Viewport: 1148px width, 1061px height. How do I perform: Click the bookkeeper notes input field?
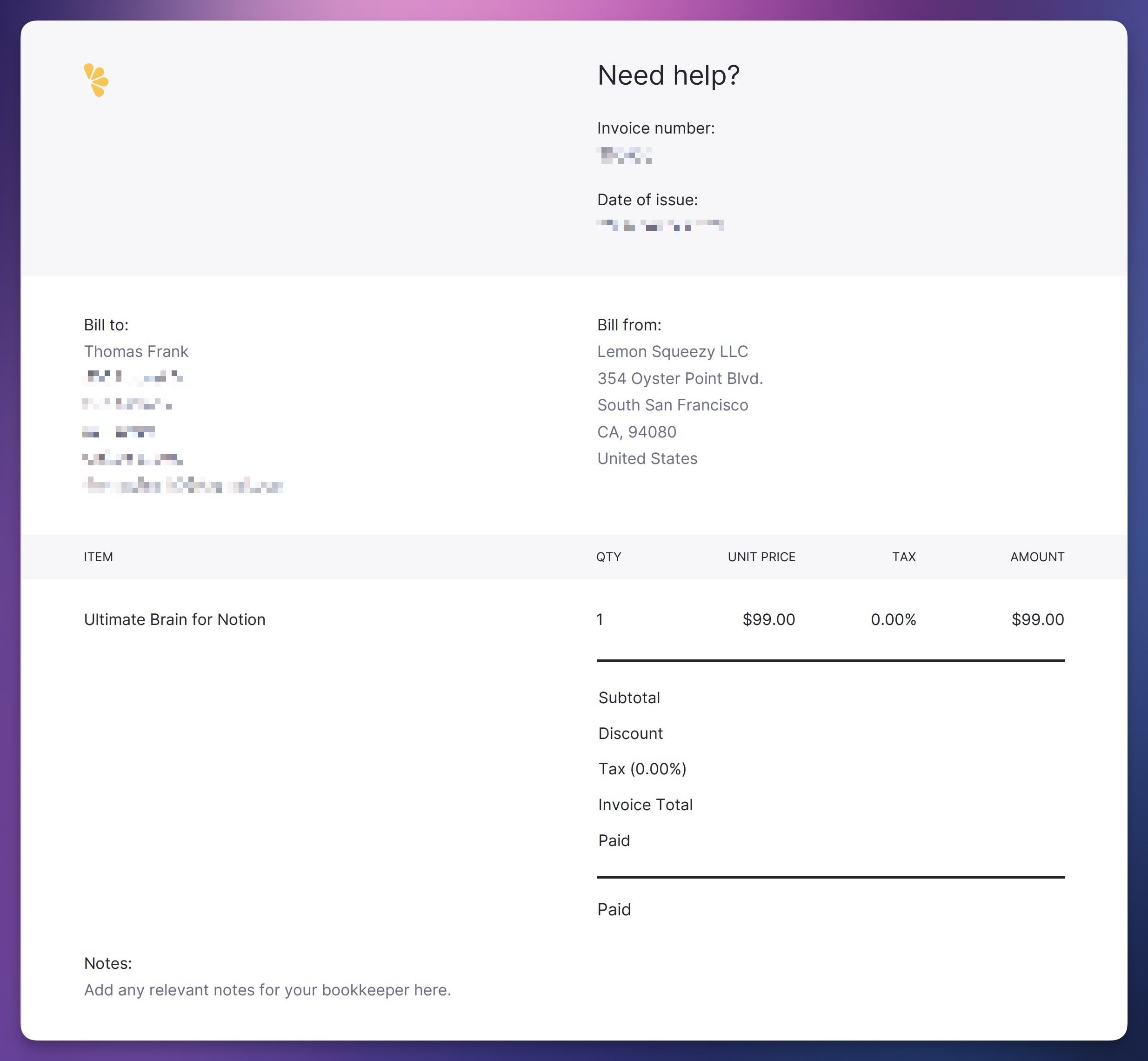coord(267,990)
